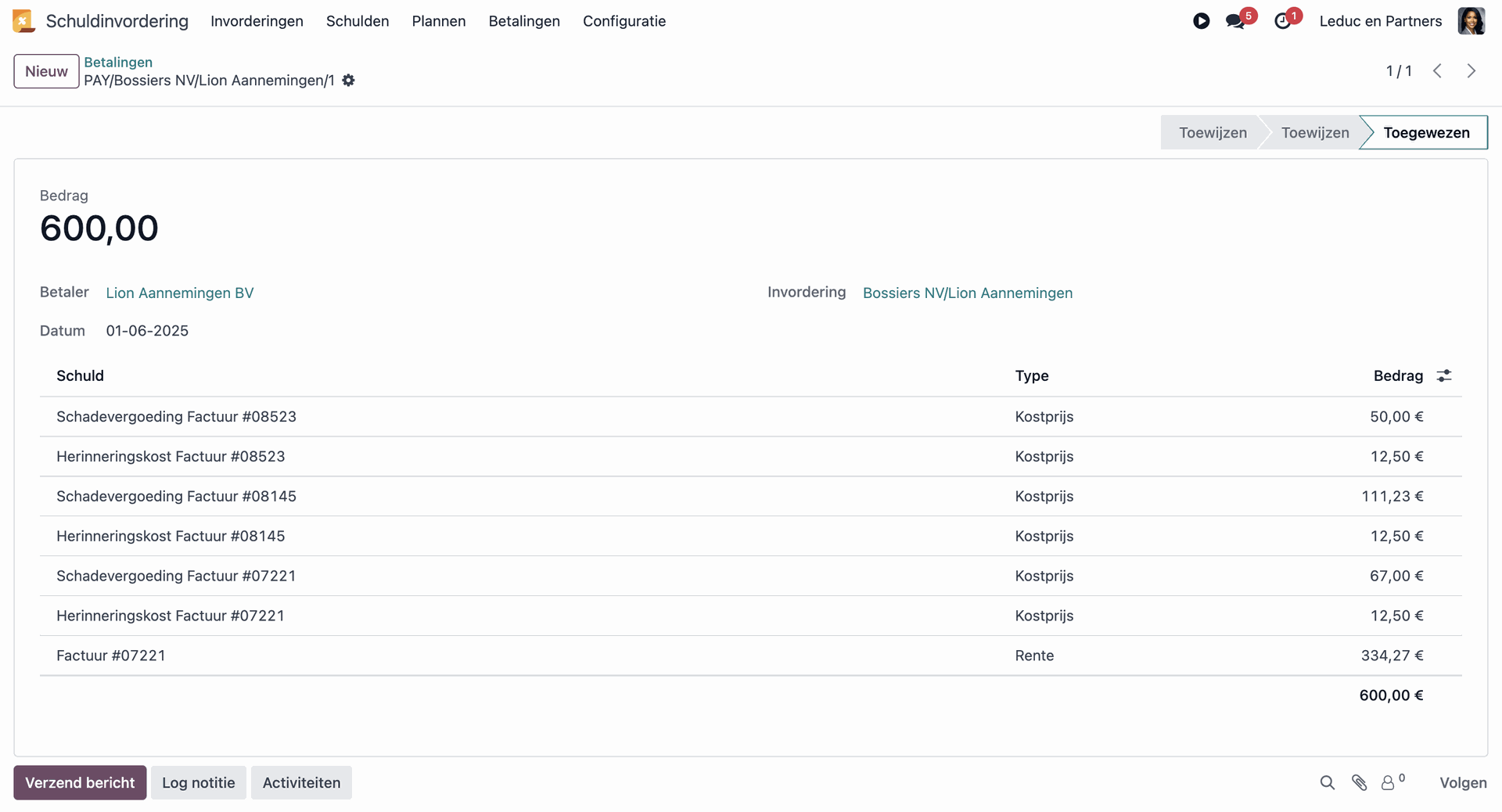Open the chat messages icon with badge
The width and height of the screenshot is (1502, 812).
pyautogui.click(x=1236, y=21)
